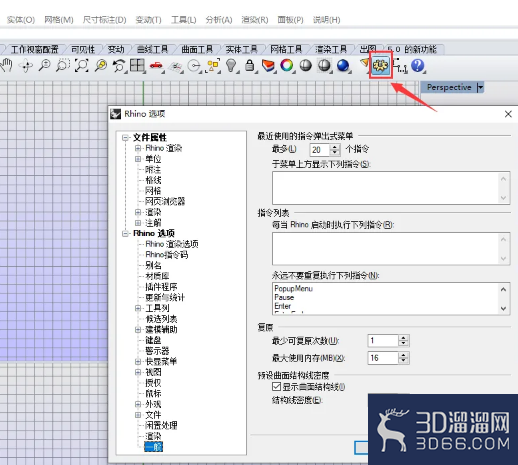
Task: Click the light bulb hide objects icon
Action: (231, 65)
